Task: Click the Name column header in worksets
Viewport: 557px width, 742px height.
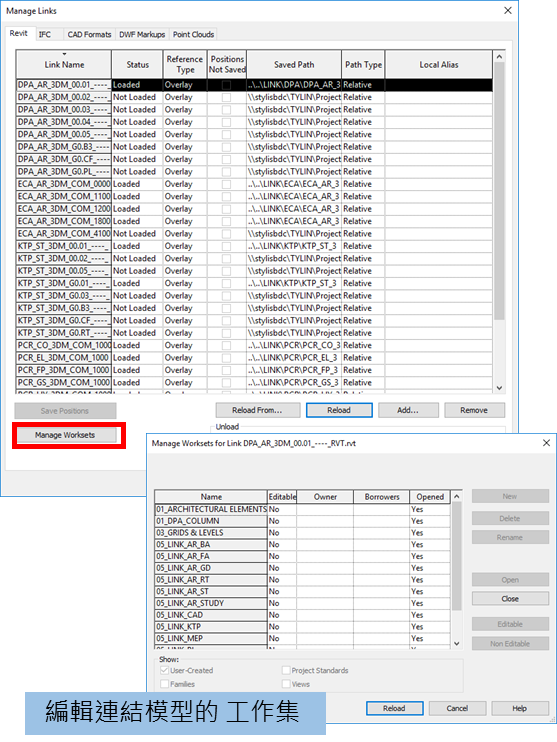Action: pyautogui.click(x=211, y=497)
